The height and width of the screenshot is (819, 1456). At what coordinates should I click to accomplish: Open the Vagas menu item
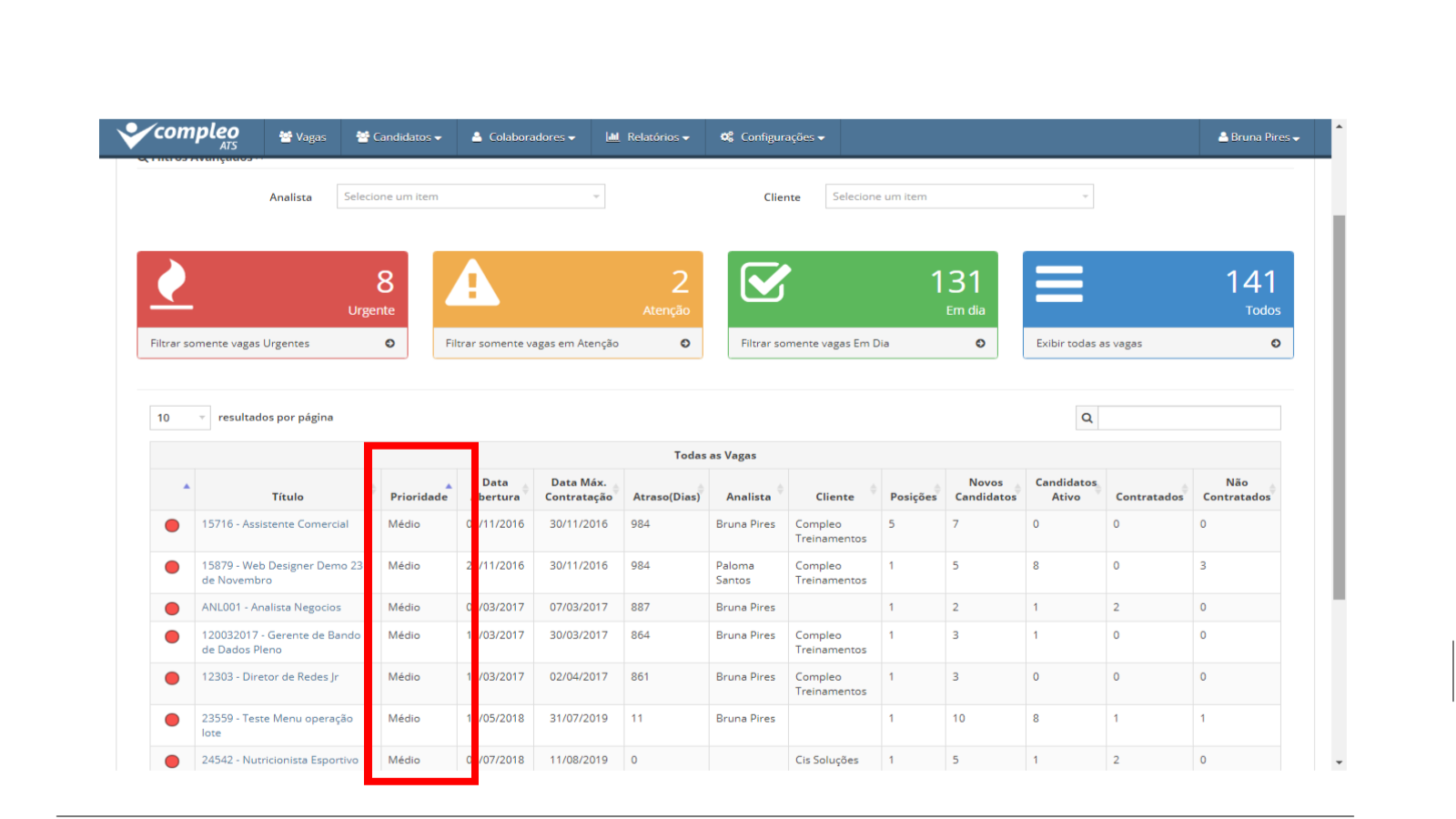pos(302,137)
